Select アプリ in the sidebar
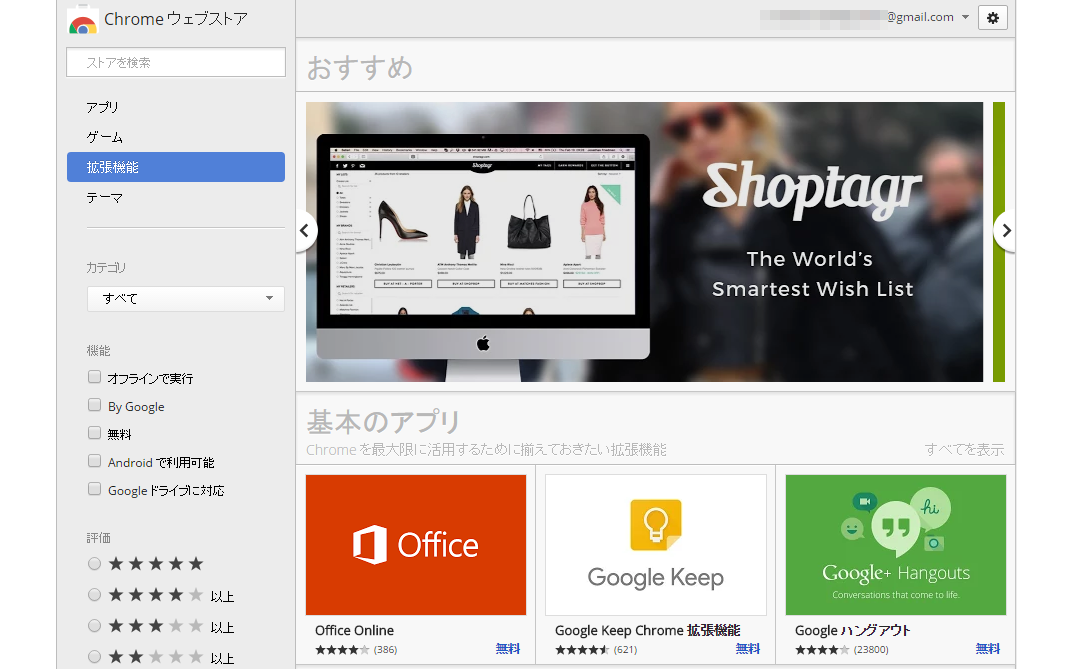Image resolution: width=1073 pixels, height=669 pixels. (x=103, y=107)
